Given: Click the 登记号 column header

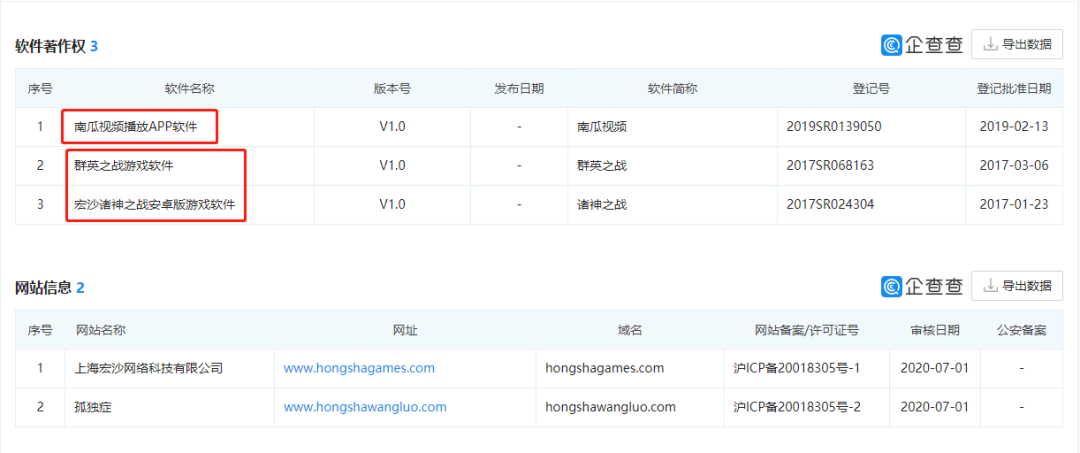Looking at the screenshot, I should coord(871,88).
